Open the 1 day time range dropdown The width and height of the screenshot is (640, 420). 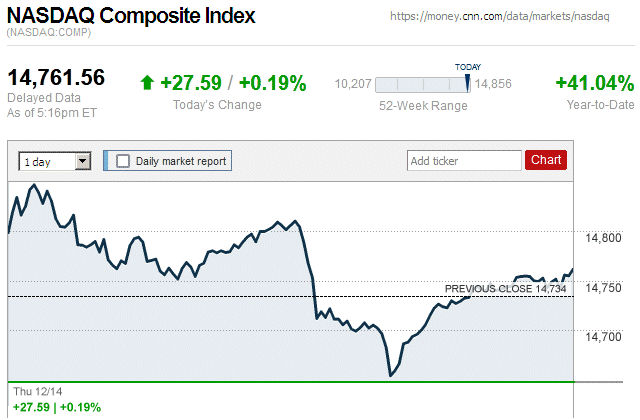(55, 161)
